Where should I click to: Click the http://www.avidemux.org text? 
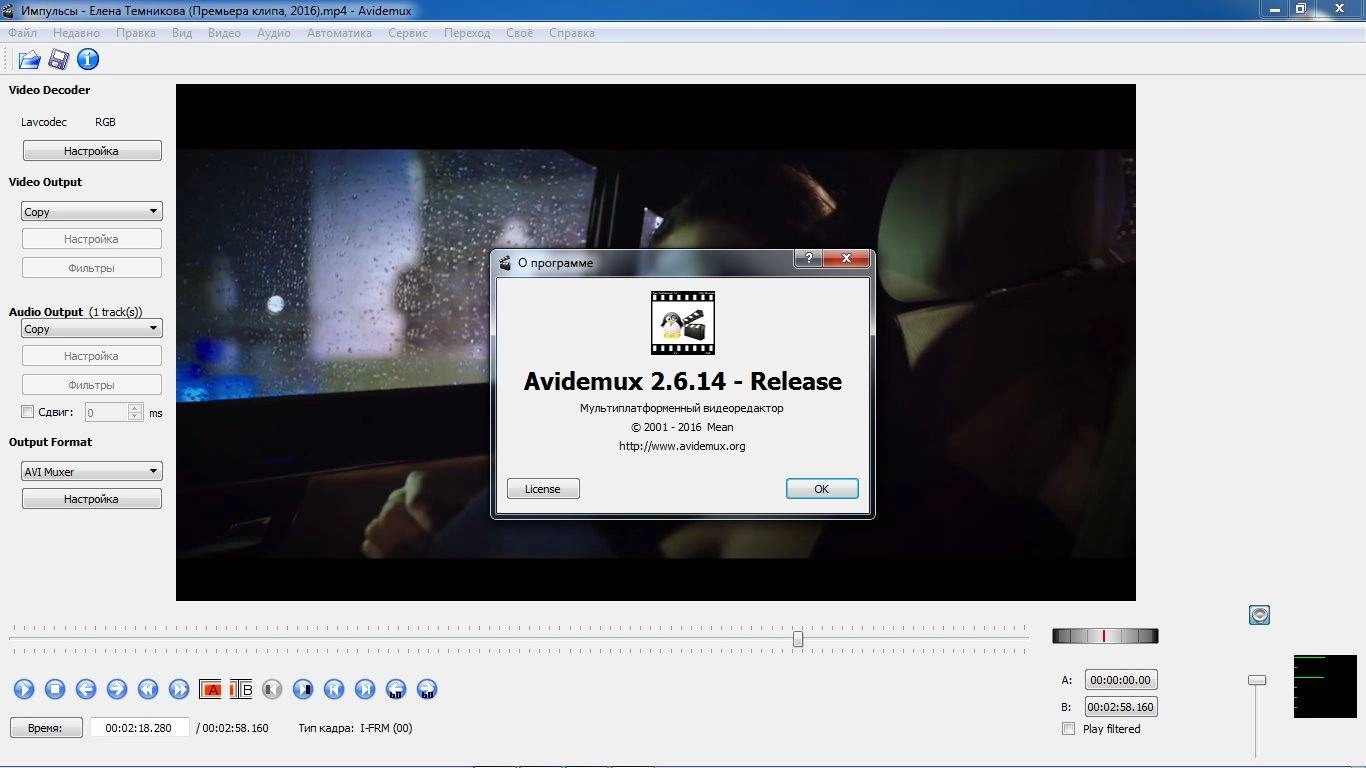[683, 446]
